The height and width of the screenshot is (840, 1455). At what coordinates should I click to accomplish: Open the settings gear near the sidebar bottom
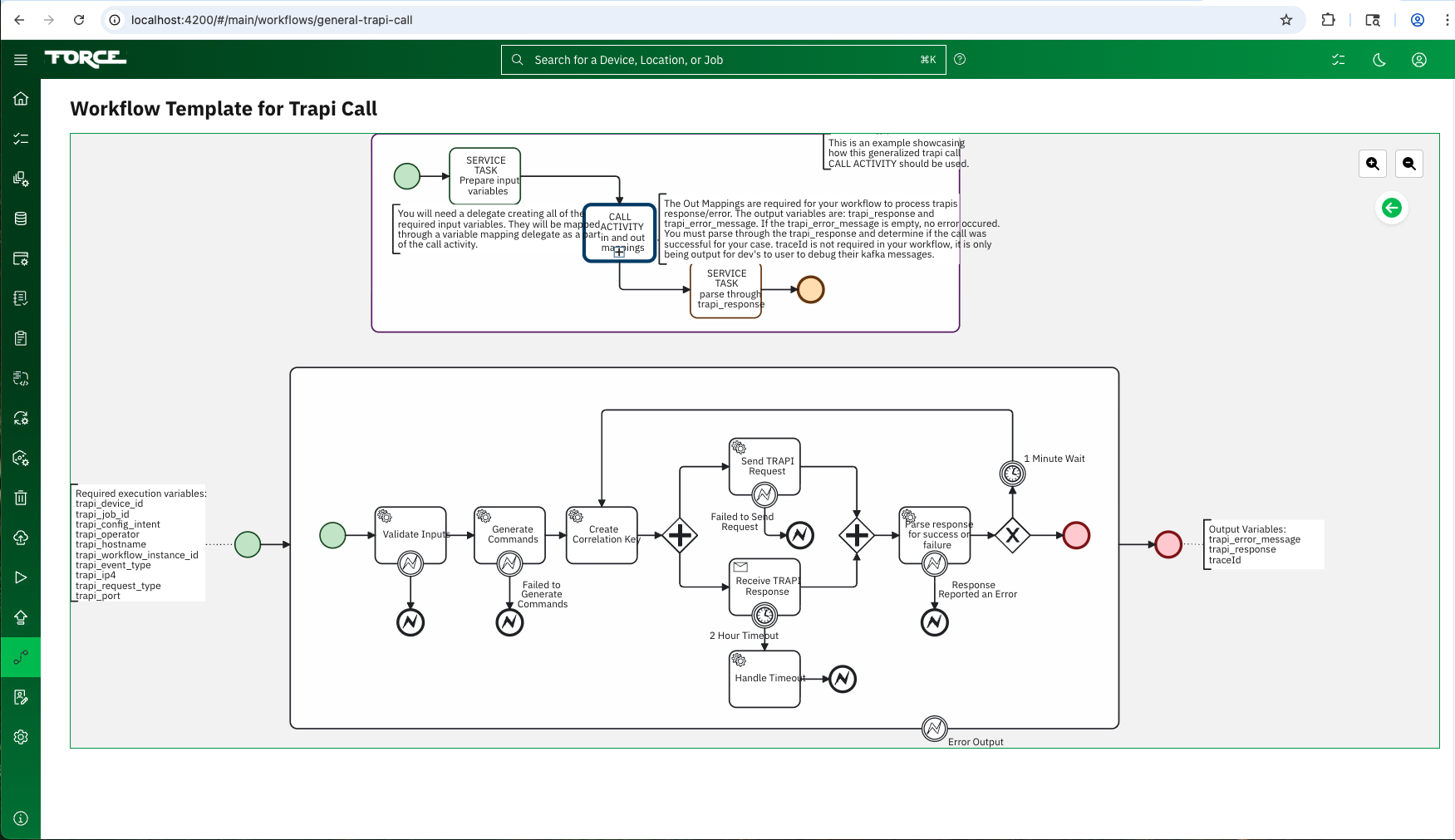(21, 737)
